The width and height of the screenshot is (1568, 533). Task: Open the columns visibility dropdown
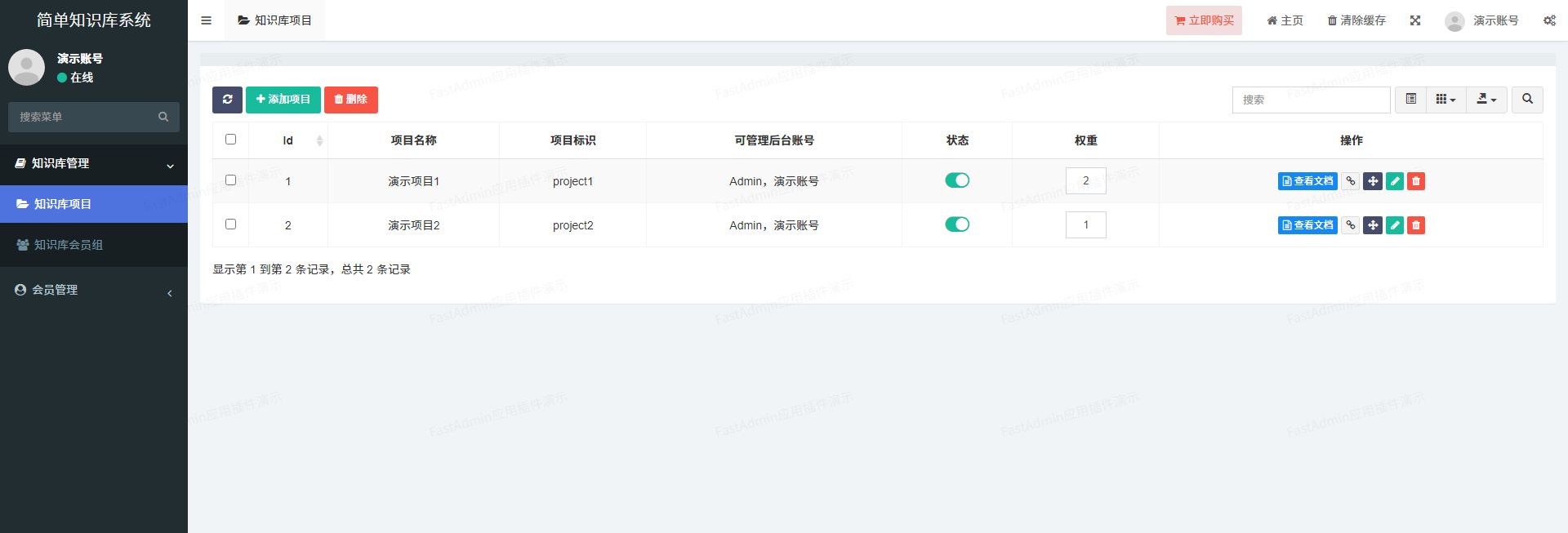[1445, 100]
